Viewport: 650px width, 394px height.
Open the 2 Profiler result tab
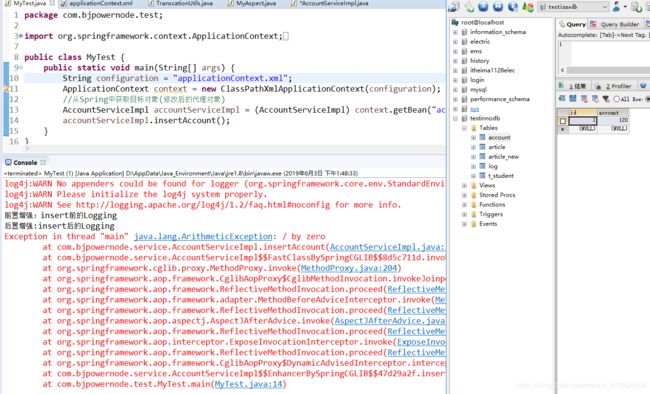pos(614,86)
